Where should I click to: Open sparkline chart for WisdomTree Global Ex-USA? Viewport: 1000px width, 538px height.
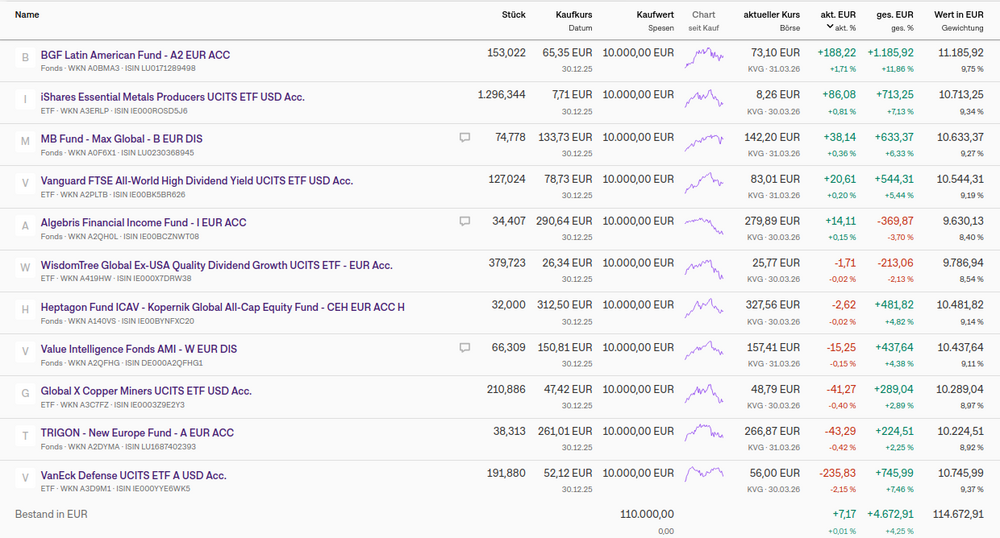704,268
